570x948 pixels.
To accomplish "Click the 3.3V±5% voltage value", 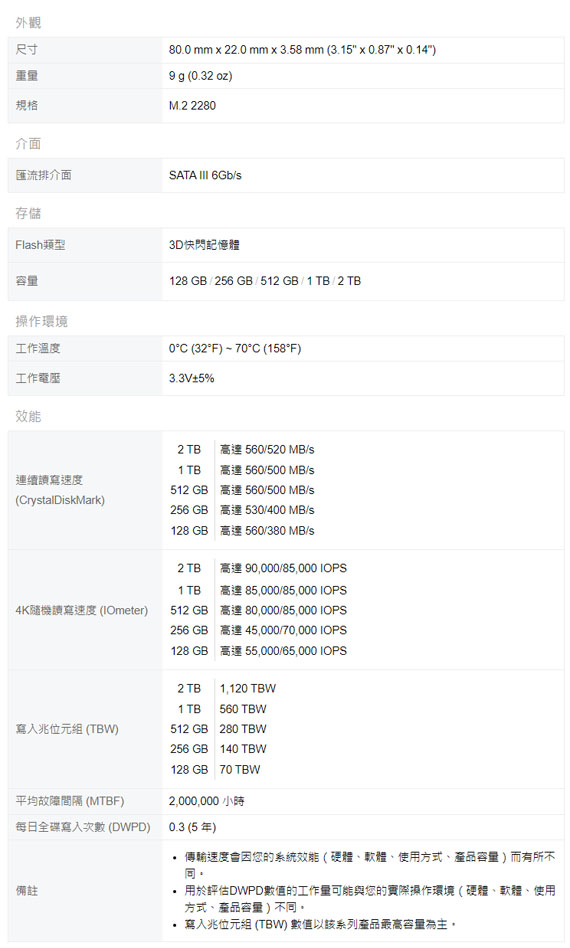I will tap(191, 378).
